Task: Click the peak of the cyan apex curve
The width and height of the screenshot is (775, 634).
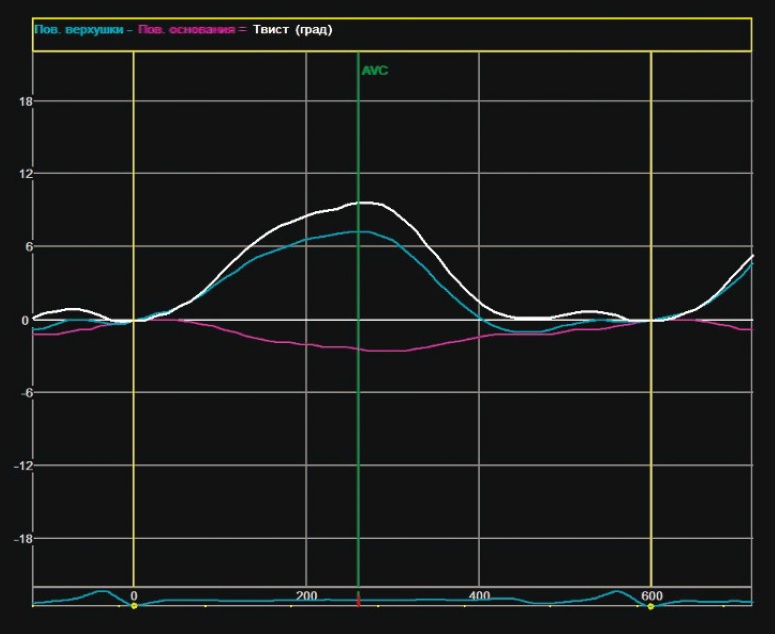Action: click(x=362, y=231)
